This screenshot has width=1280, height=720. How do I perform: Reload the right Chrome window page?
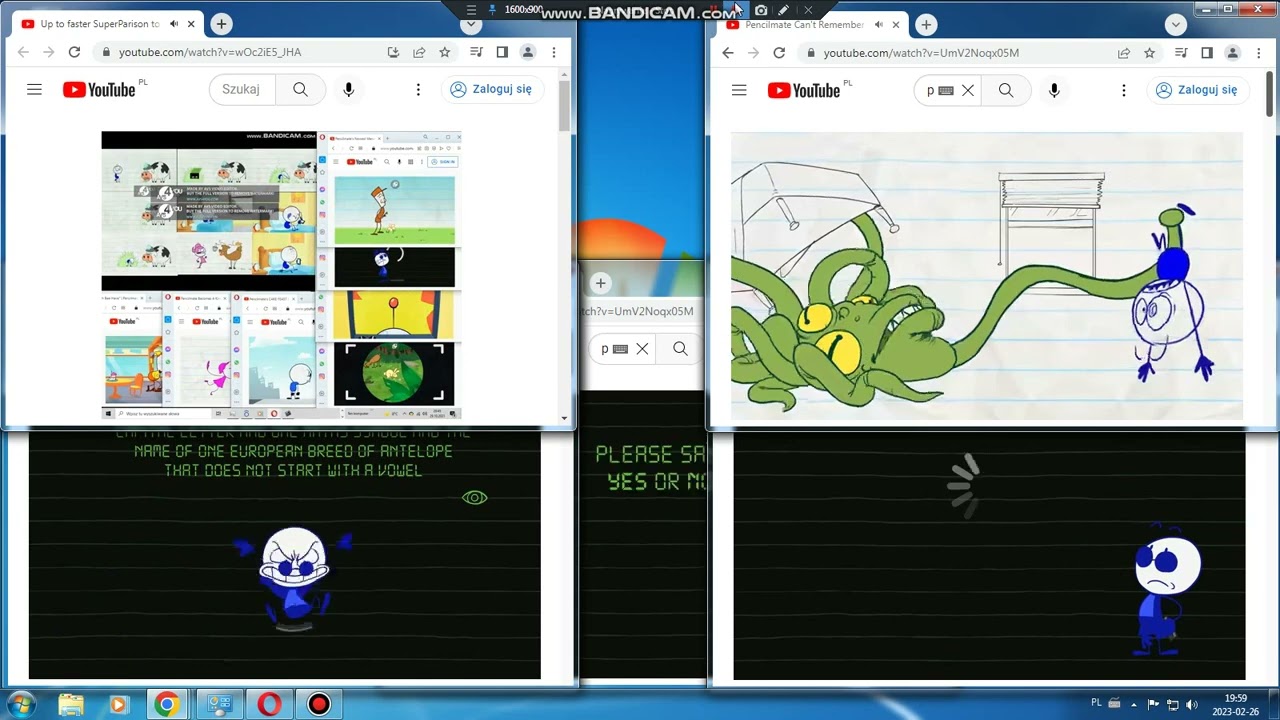pos(779,52)
